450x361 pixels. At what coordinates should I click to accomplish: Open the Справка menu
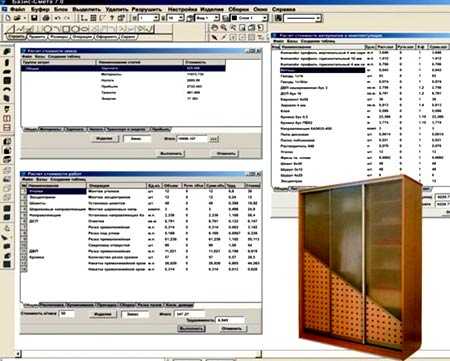pos(283,9)
